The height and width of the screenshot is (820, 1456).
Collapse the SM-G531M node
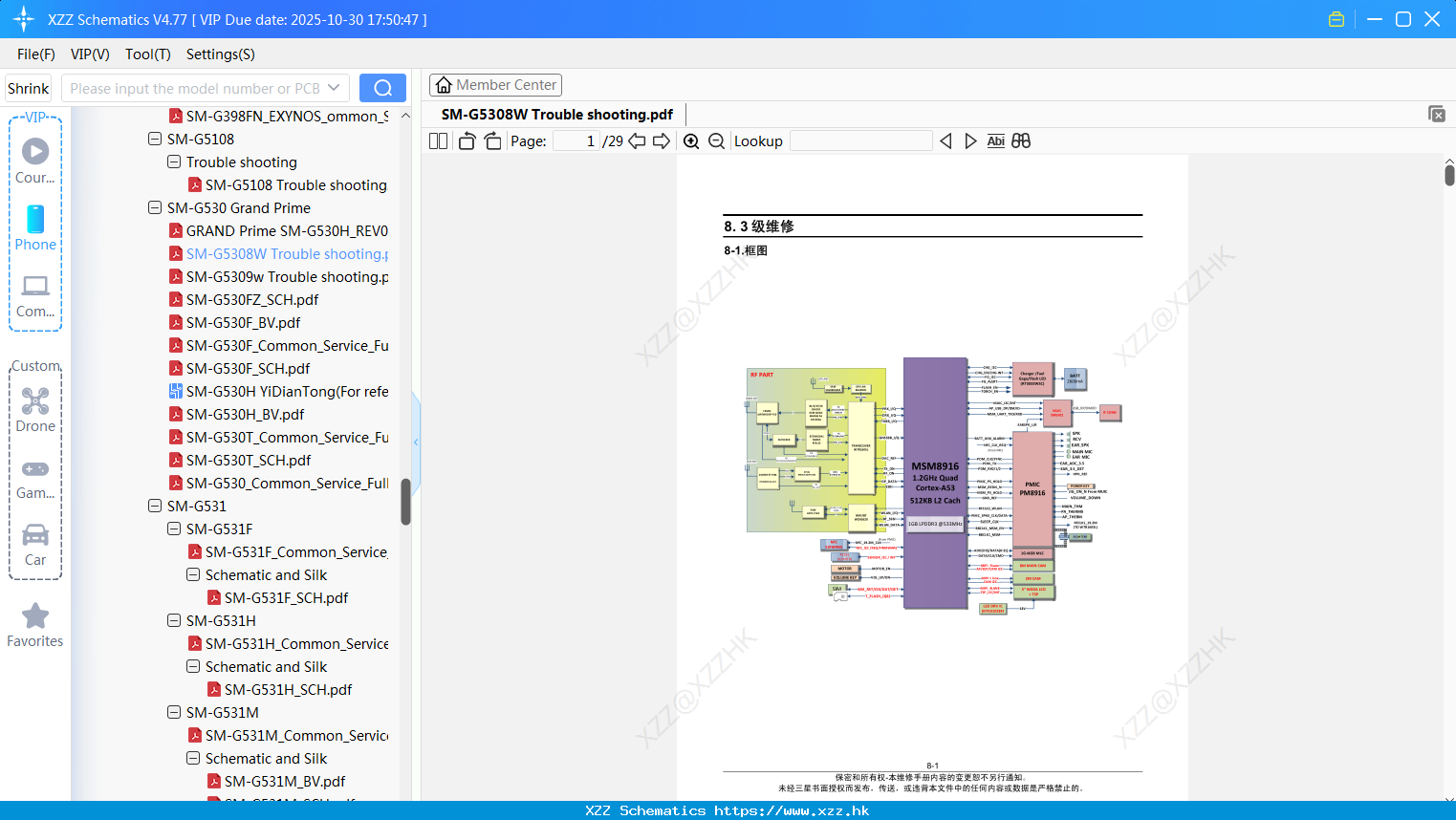click(x=174, y=712)
